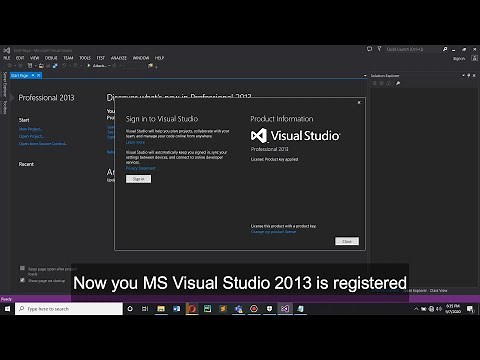Click the notifications filter flag icon
The height and width of the screenshot is (360, 480).
pyautogui.click(x=379, y=49)
